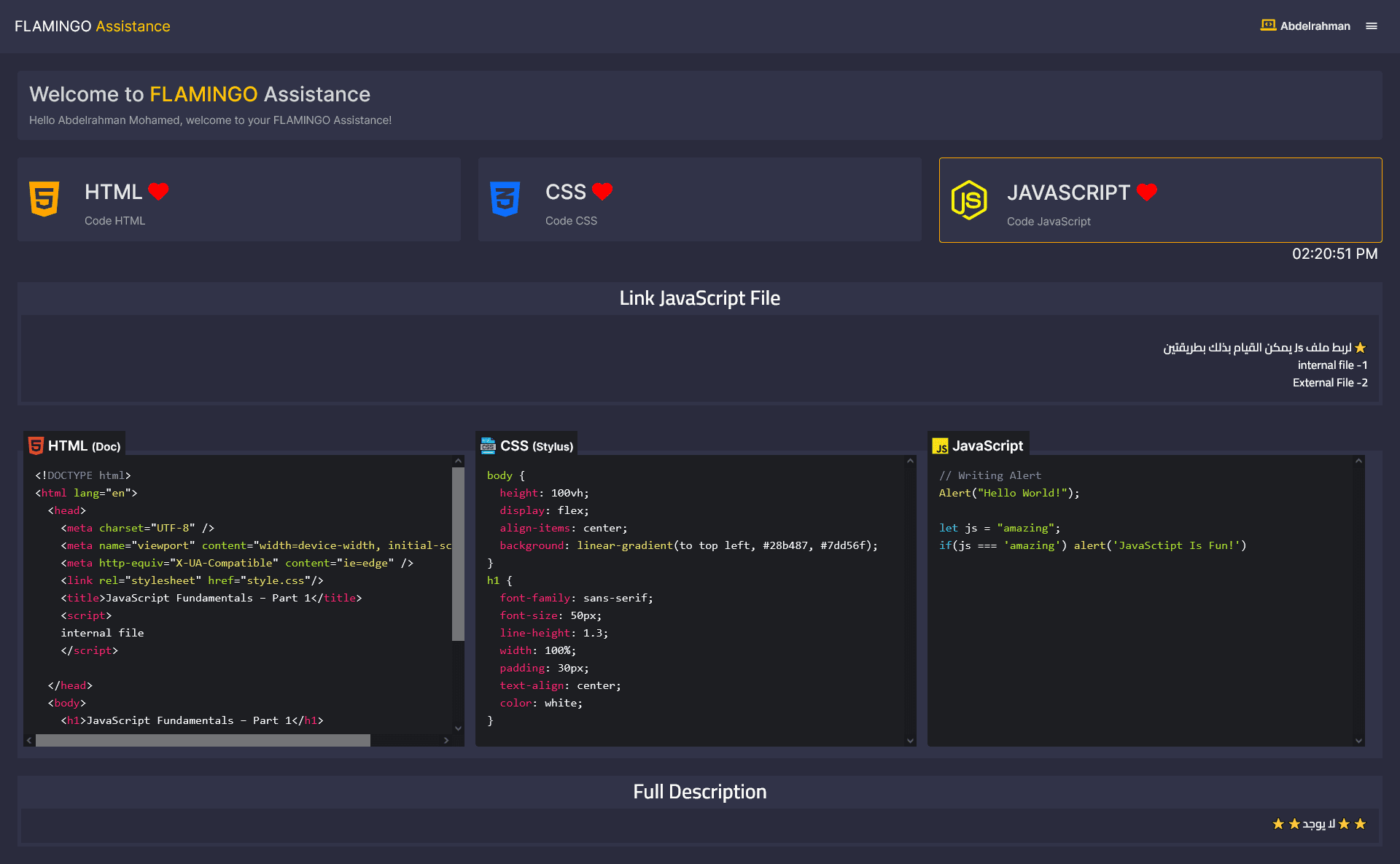The width and height of the screenshot is (1400, 864).
Task: Click the CSS editor scroll up arrow
Action: [910, 461]
